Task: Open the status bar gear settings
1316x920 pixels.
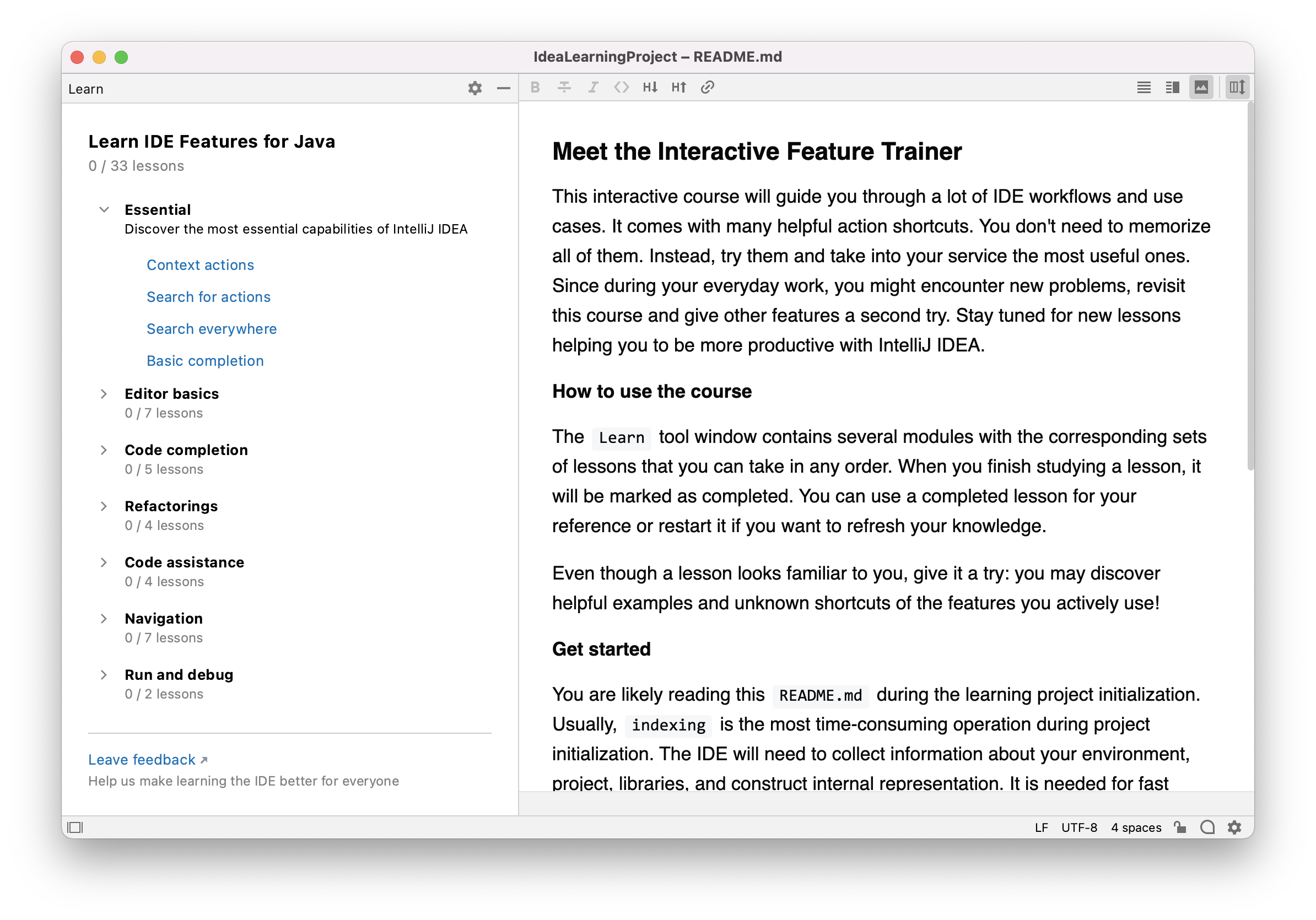Action: point(1234,827)
